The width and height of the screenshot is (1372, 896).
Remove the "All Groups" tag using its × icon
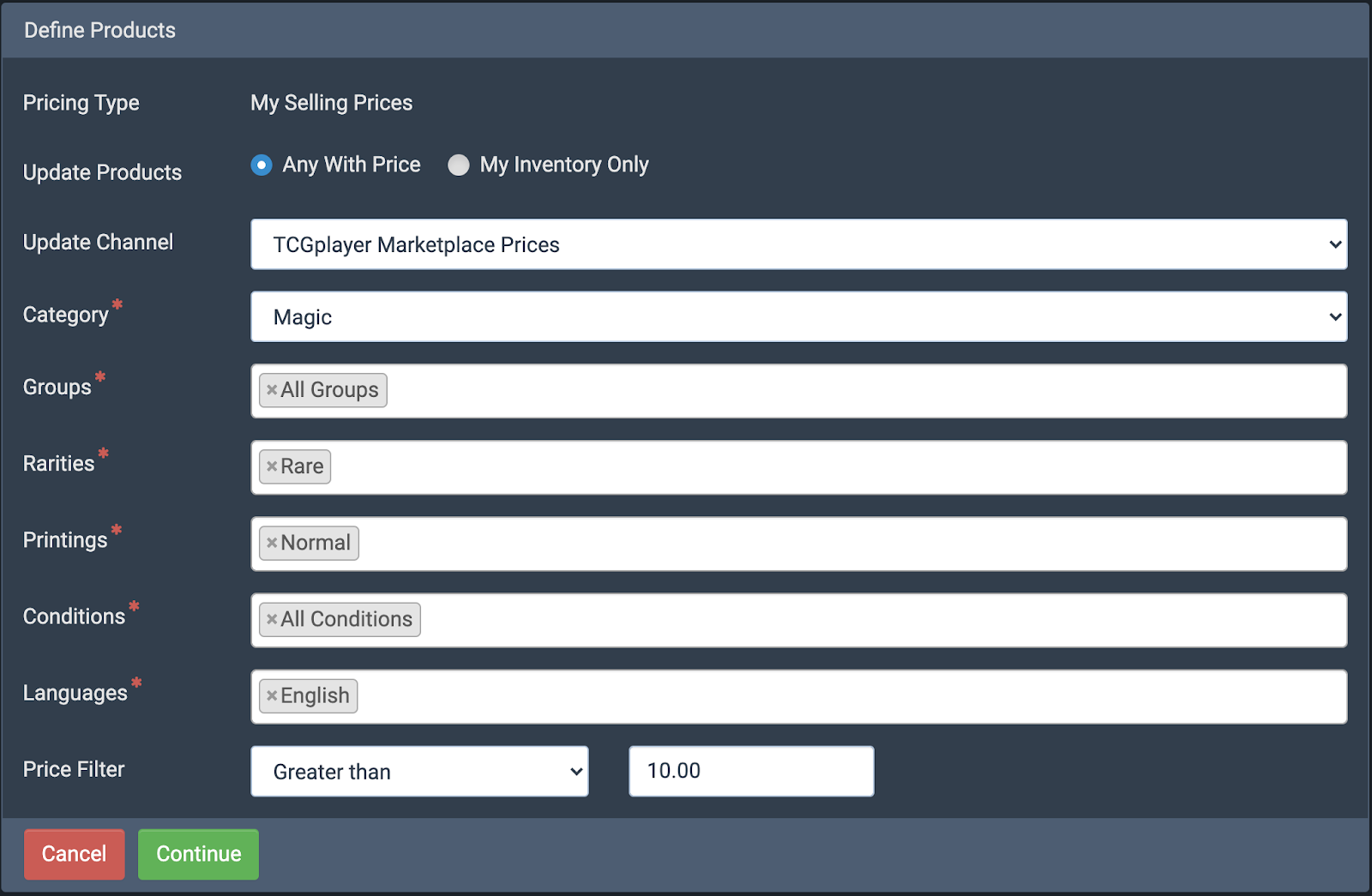pos(273,390)
